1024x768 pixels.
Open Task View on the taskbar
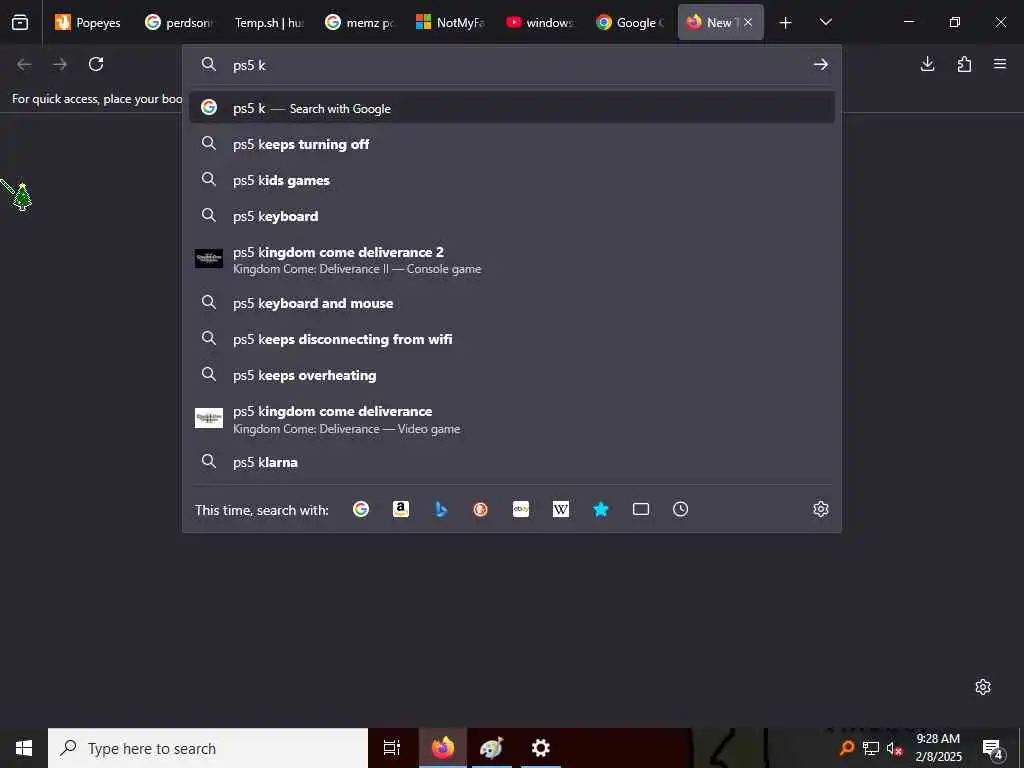coord(392,748)
